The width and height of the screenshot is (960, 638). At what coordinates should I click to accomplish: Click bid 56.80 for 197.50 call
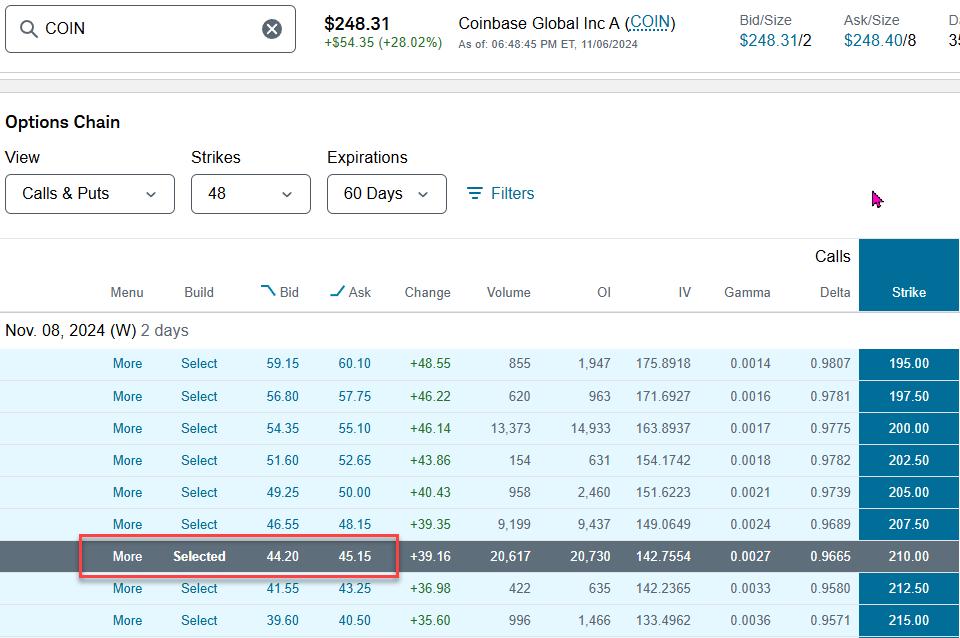click(282, 396)
